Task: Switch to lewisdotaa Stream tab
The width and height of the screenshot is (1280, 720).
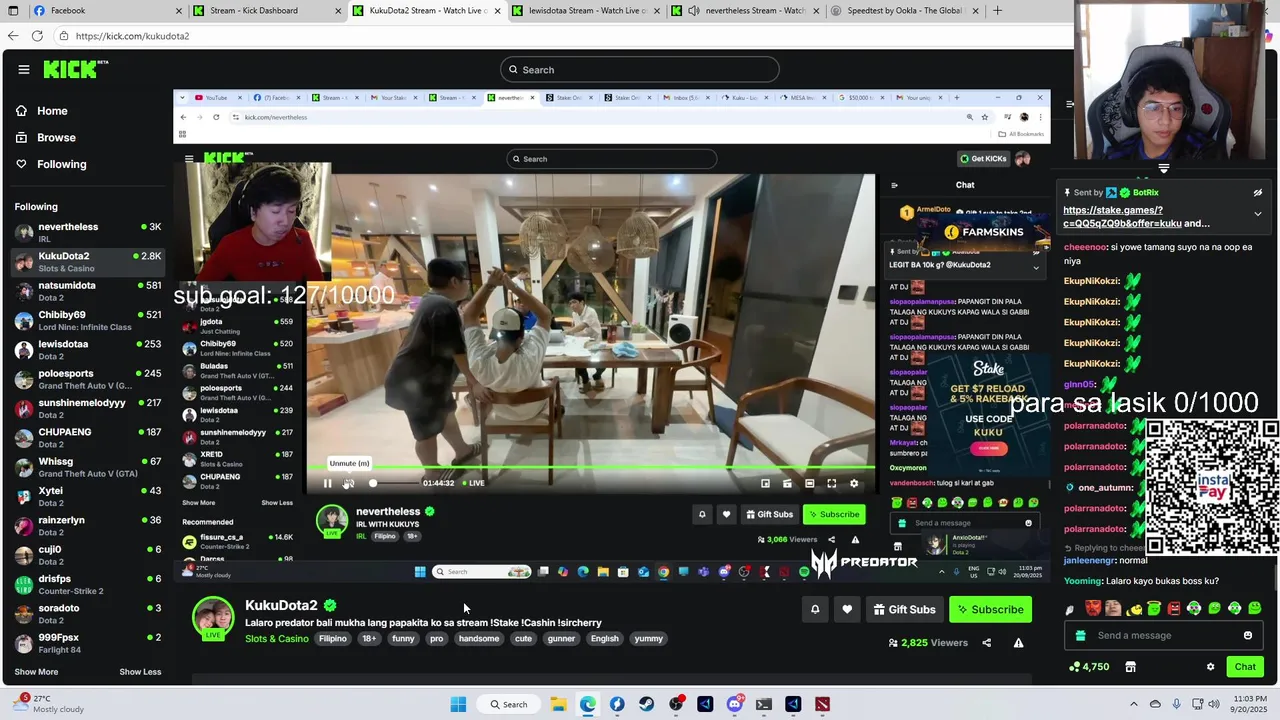Action: [x=586, y=11]
